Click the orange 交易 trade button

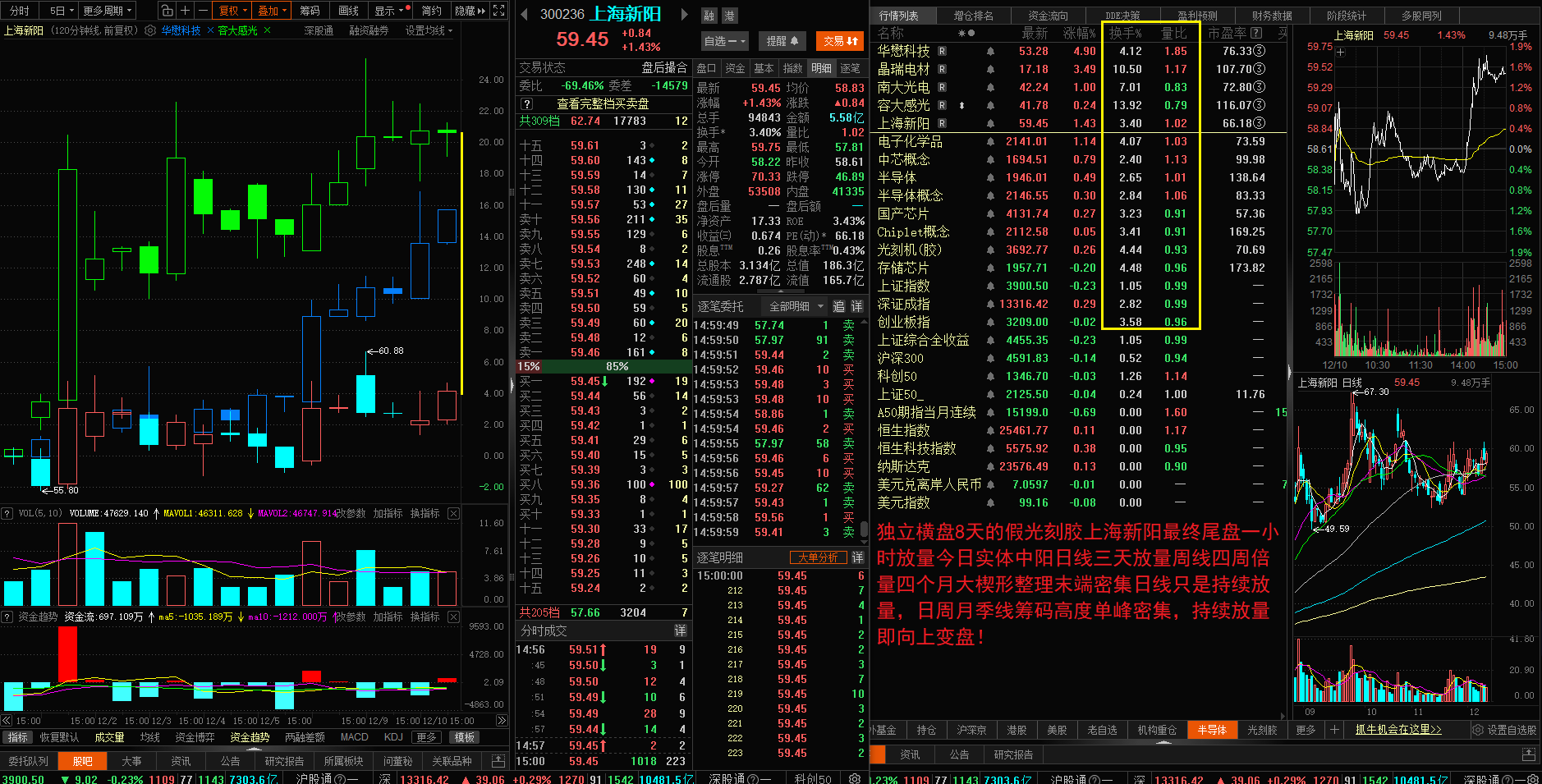840,41
